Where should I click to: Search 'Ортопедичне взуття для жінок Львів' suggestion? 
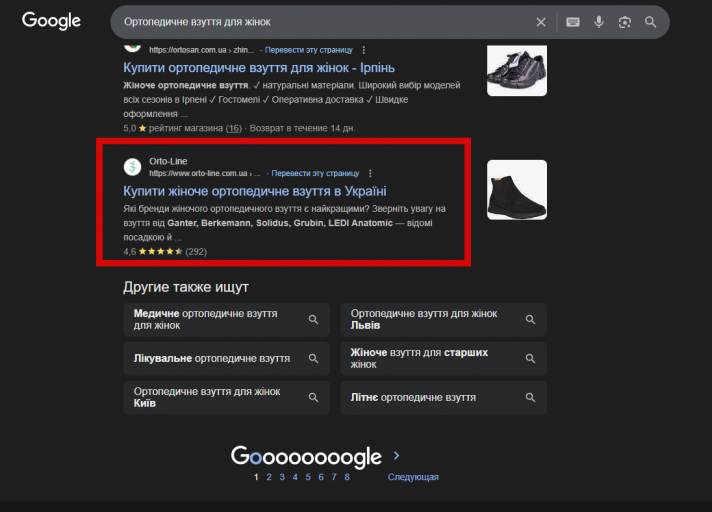point(444,320)
